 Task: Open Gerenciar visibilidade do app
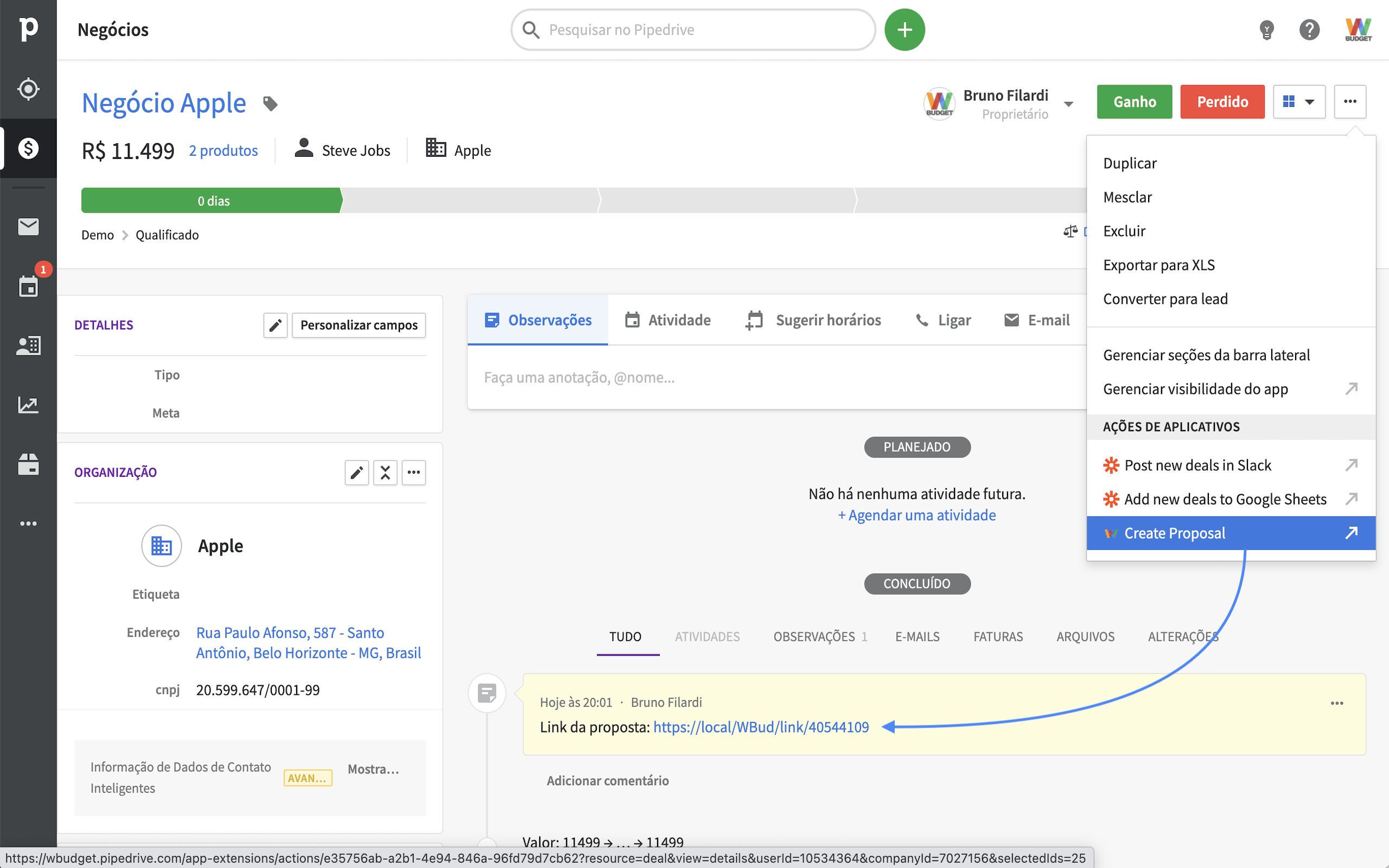[1231, 388]
